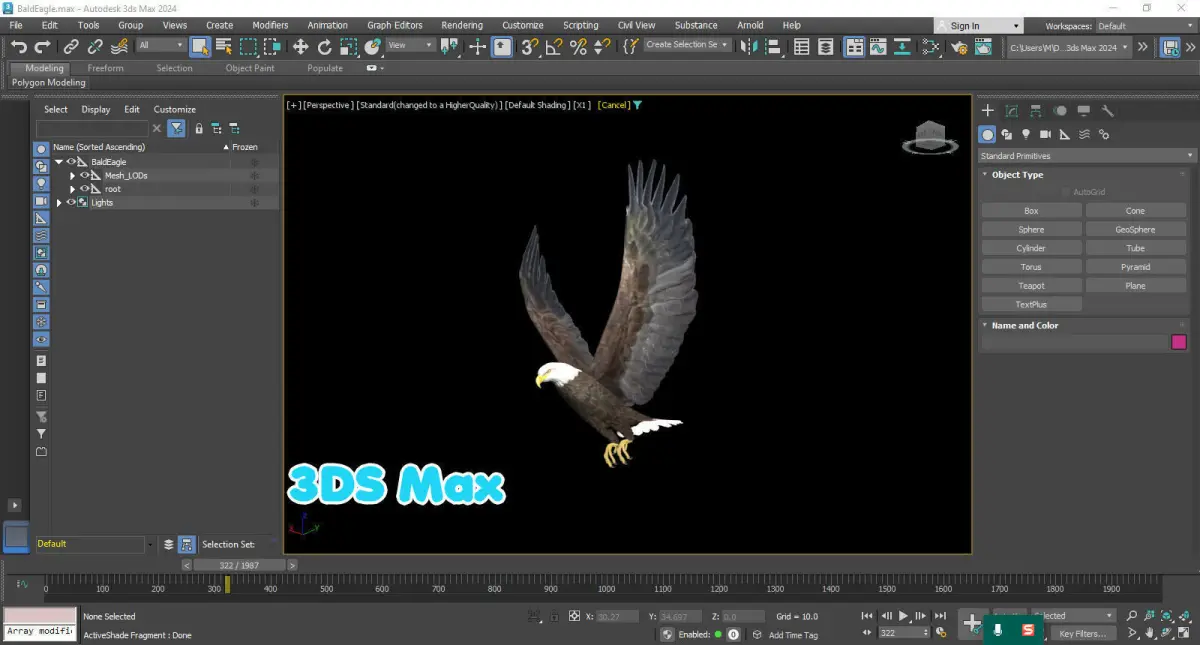
Task: Click the ViewCube in the viewport
Action: tap(930, 138)
